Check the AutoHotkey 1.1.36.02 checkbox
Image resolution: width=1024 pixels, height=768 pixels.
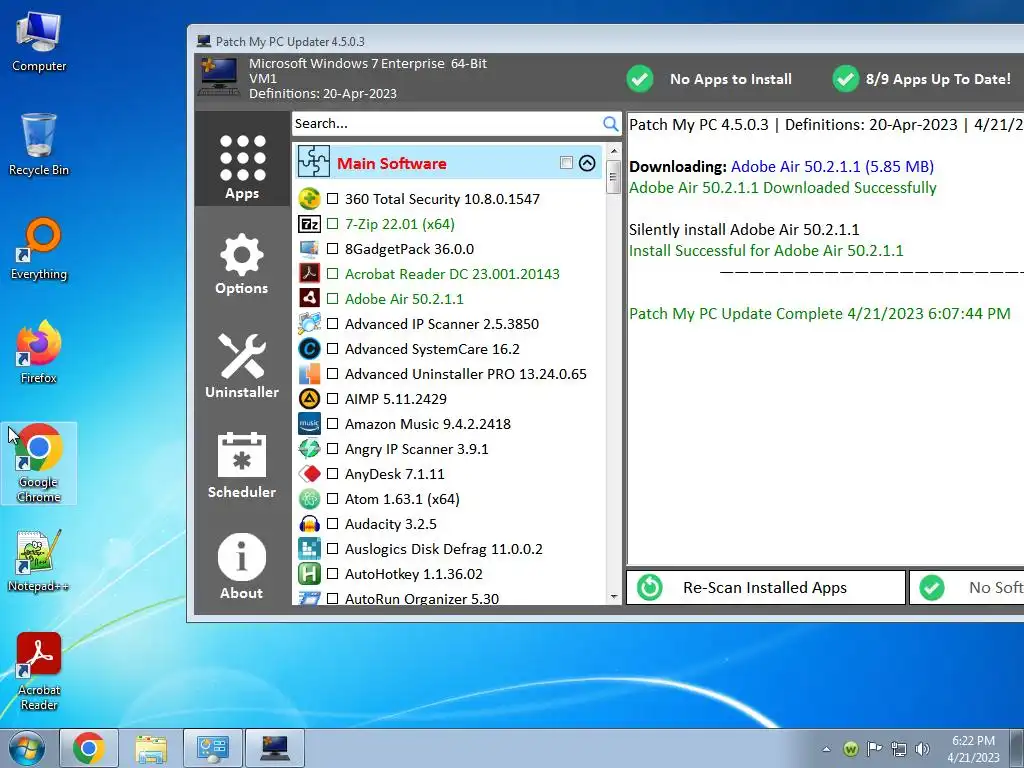tap(332, 573)
